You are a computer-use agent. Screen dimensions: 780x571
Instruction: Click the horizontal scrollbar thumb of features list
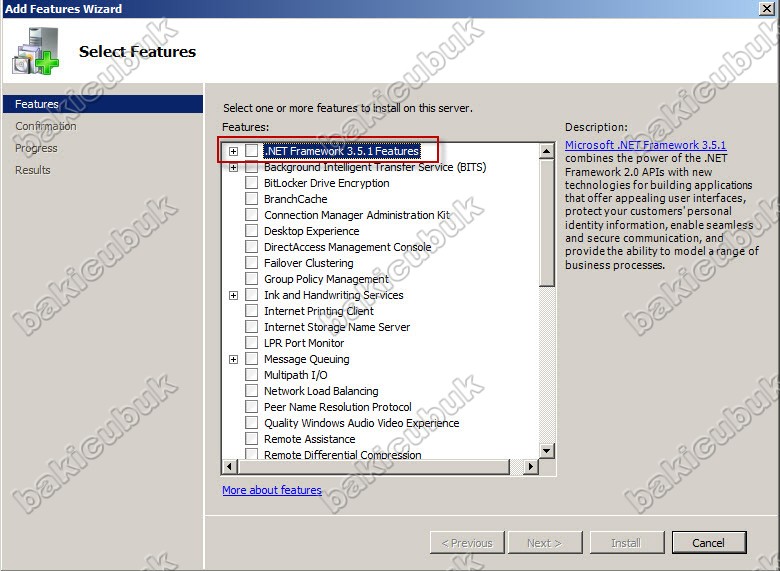374,467
